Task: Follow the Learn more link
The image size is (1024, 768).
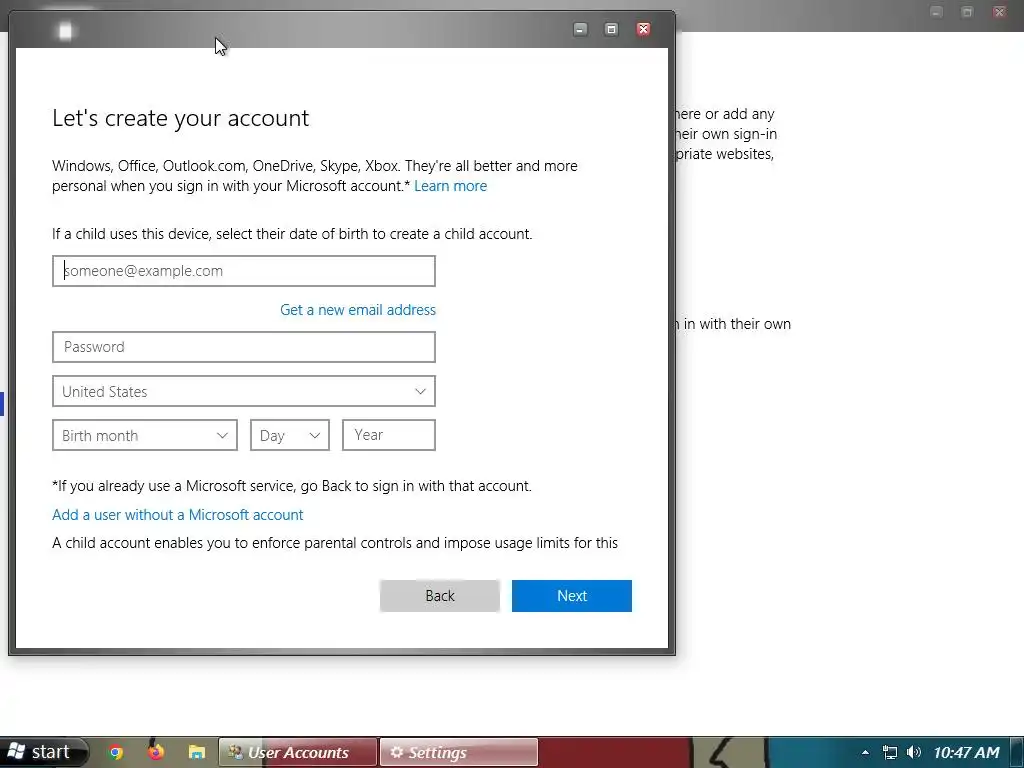Action: tap(451, 186)
